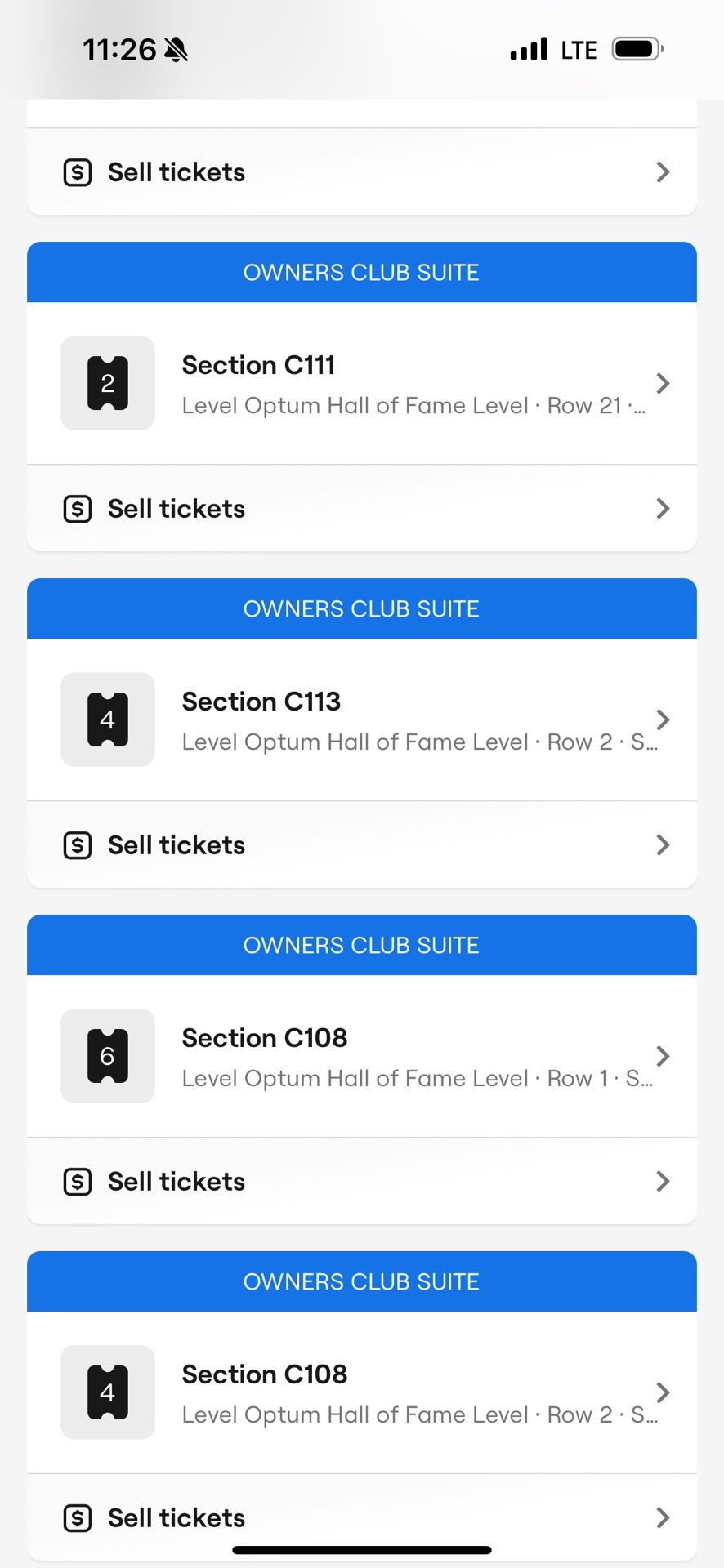Tap the dollar icon below Section C108 Row 1
The image size is (724, 1568).
point(78,1182)
